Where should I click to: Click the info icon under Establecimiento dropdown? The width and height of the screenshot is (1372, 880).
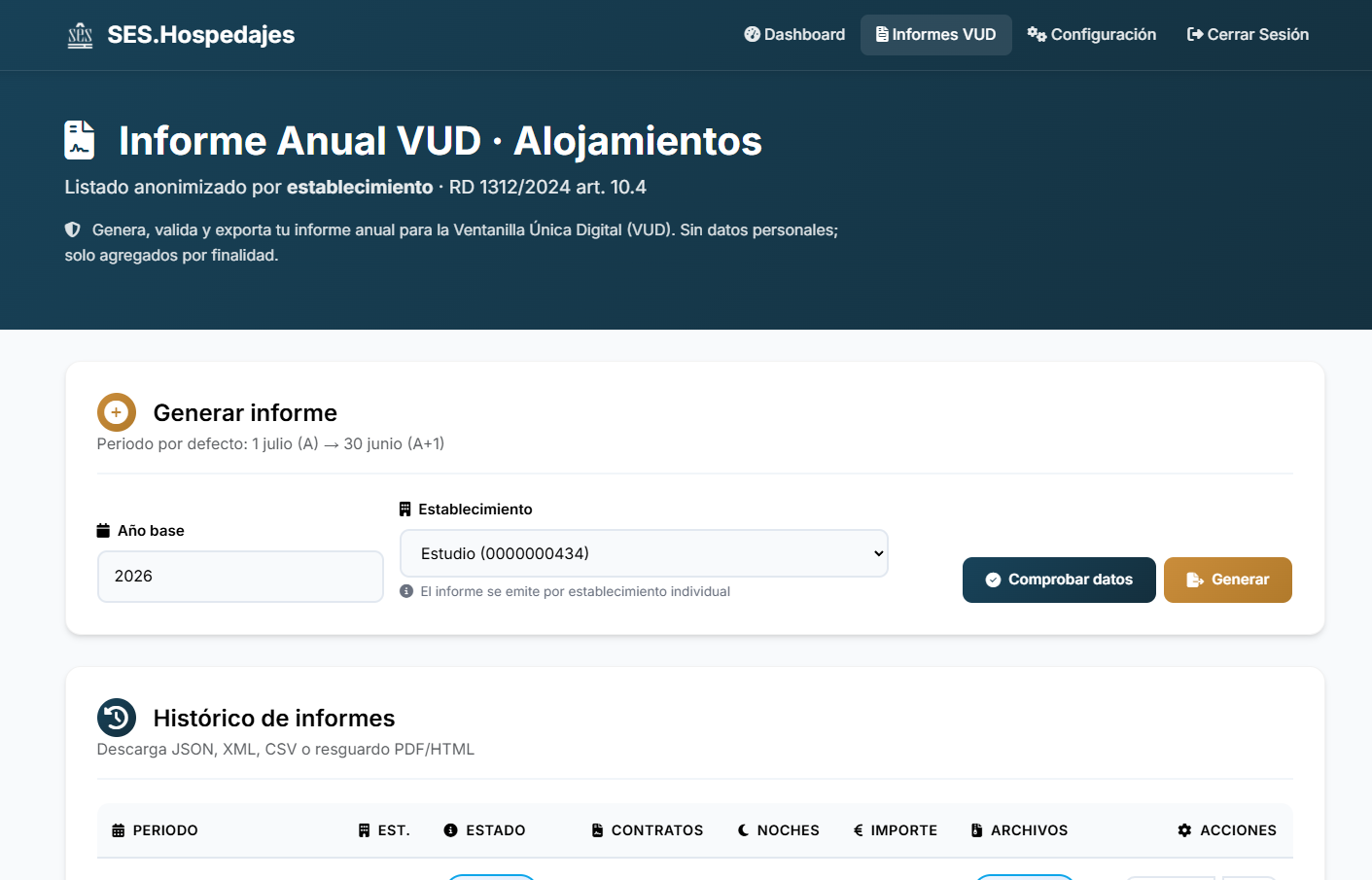406,591
